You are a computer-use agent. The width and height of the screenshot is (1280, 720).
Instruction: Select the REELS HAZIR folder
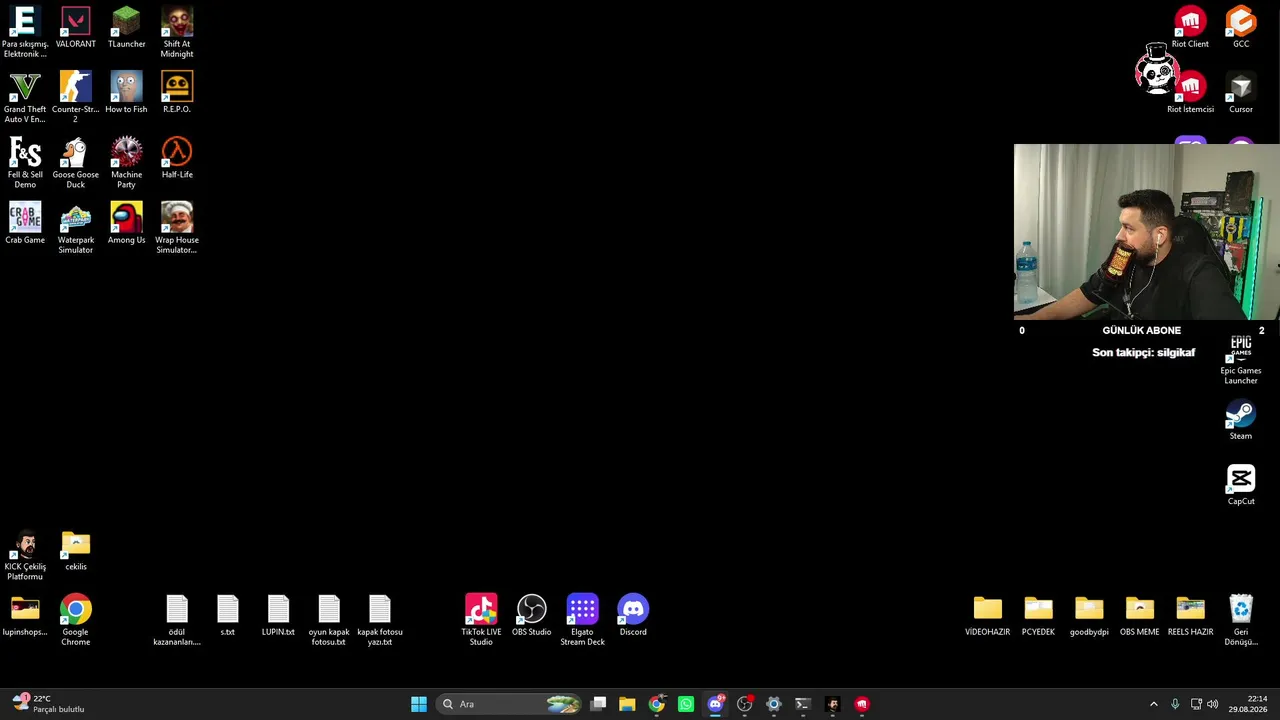pos(1190,616)
